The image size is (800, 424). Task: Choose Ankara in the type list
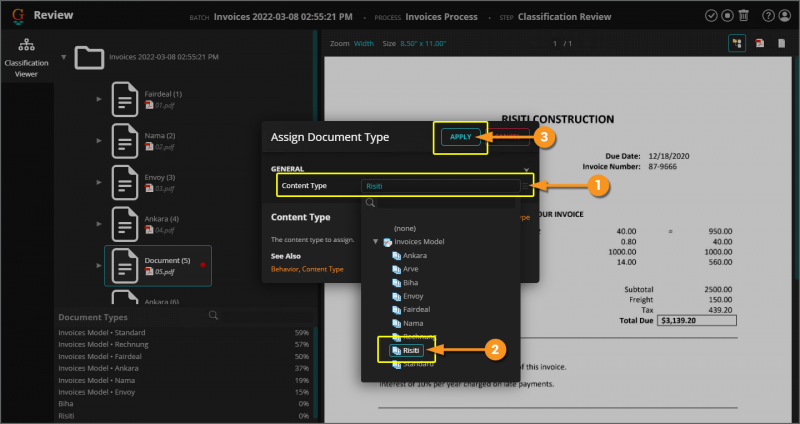point(410,256)
